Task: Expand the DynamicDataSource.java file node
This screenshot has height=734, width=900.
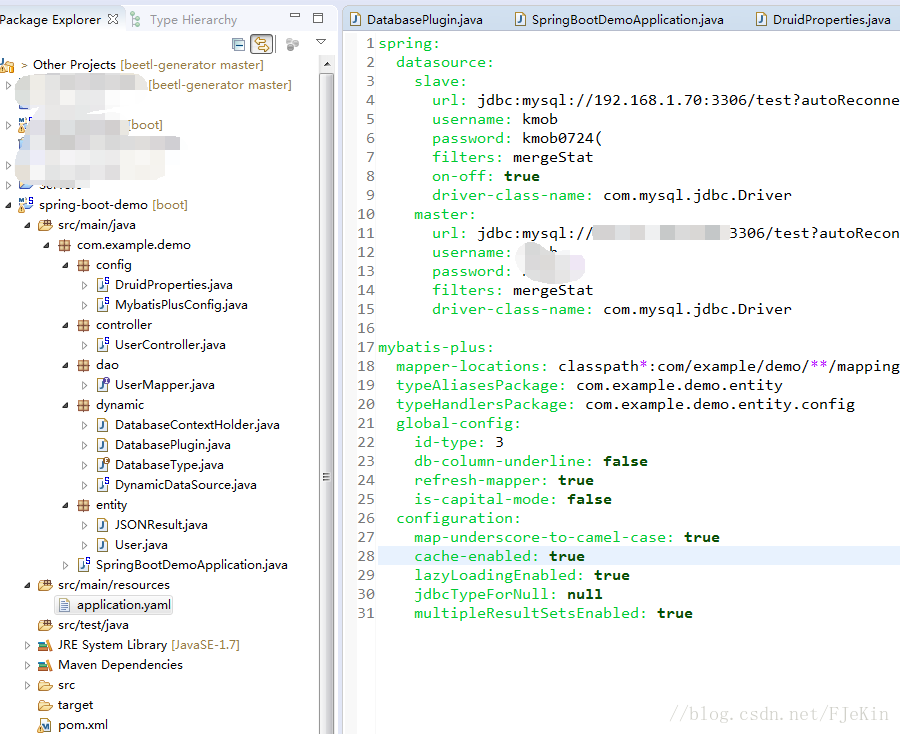Action: tap(84, 486)
